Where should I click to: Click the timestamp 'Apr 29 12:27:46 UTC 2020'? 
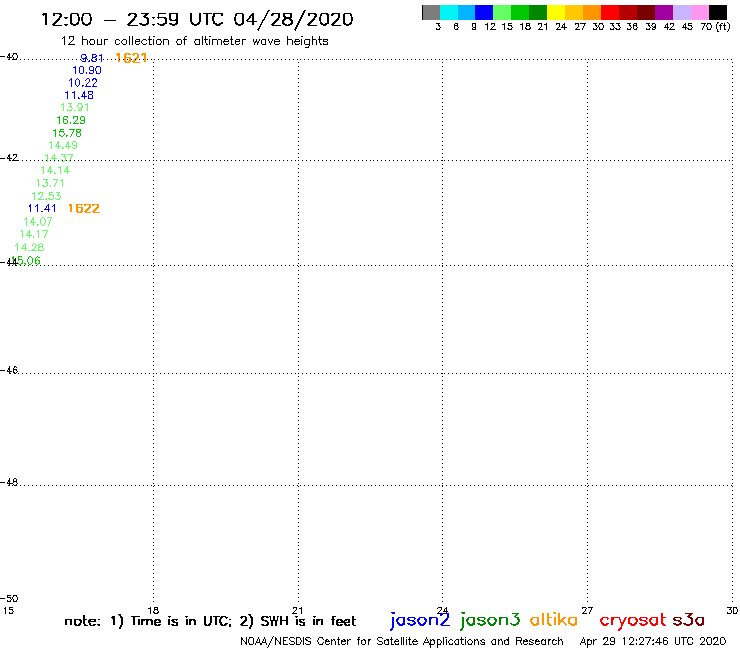(653, 642)
